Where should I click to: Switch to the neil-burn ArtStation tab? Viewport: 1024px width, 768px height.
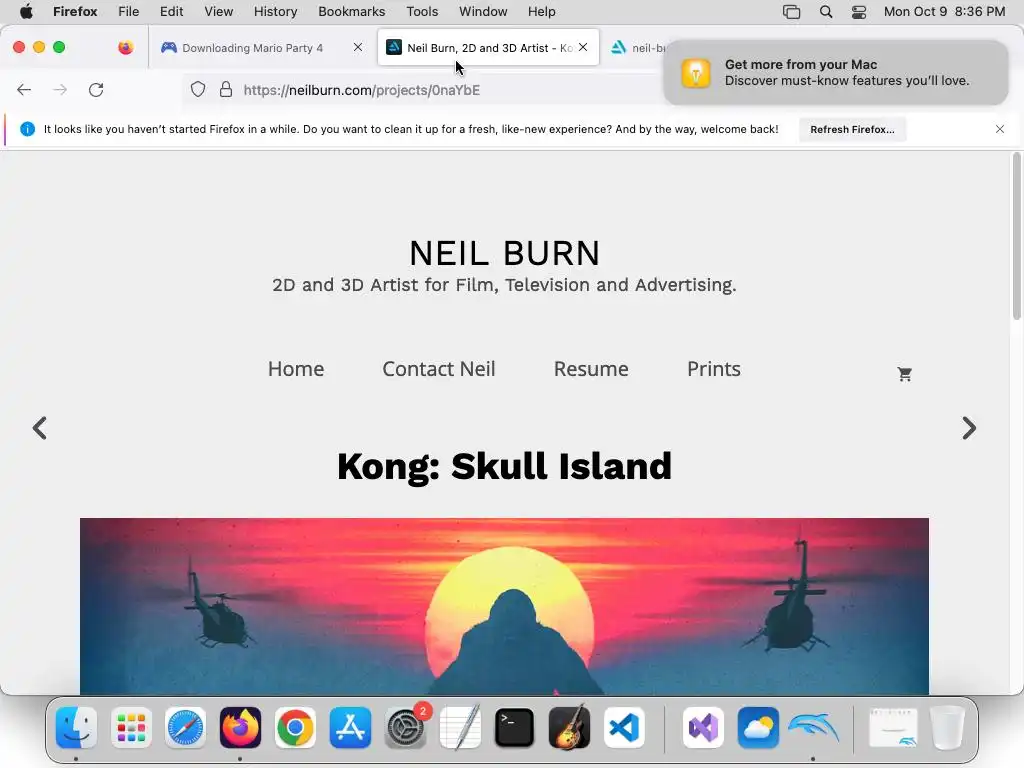point(637,48)
